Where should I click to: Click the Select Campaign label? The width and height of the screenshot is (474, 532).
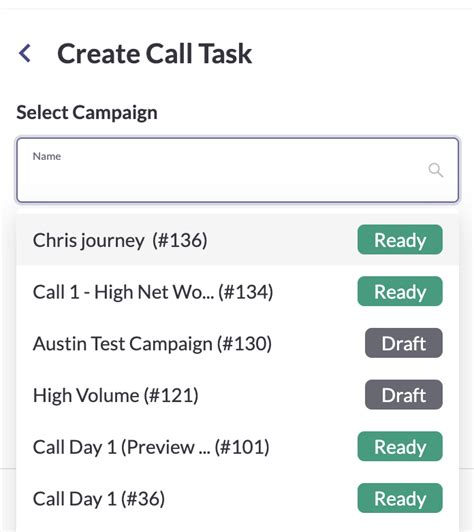pos(87,113)
